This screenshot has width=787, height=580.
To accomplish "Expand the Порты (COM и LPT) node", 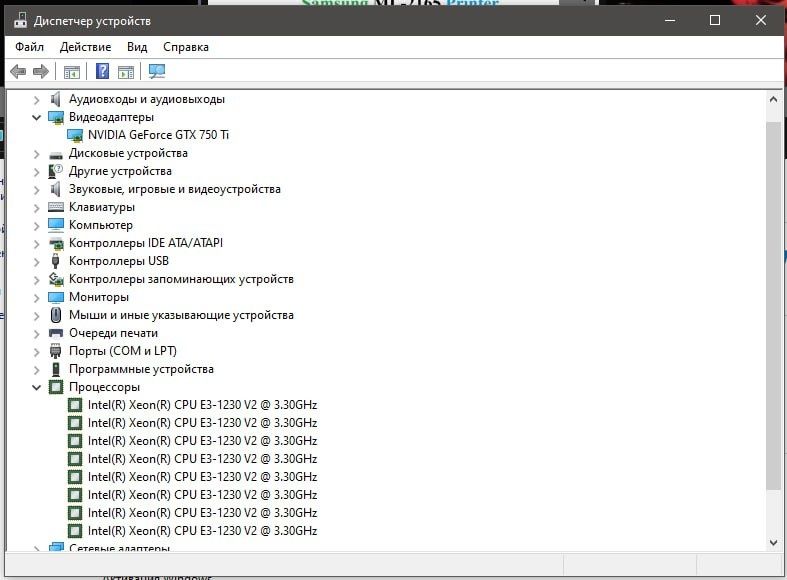I will tap(36, 352).
